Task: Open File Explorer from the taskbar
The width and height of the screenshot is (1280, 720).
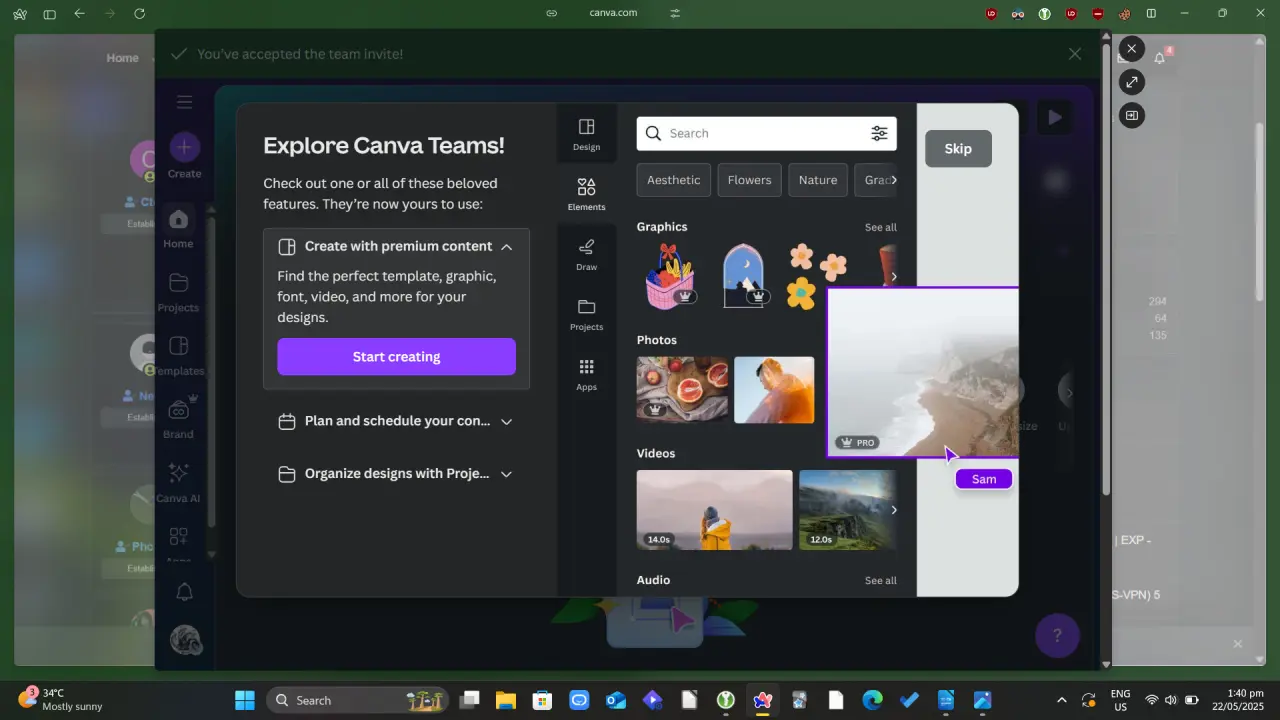Action: click(505, 700)
